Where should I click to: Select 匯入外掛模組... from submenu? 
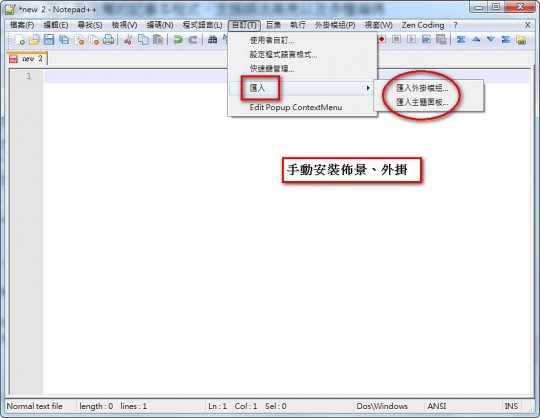[x=422, y=88]
